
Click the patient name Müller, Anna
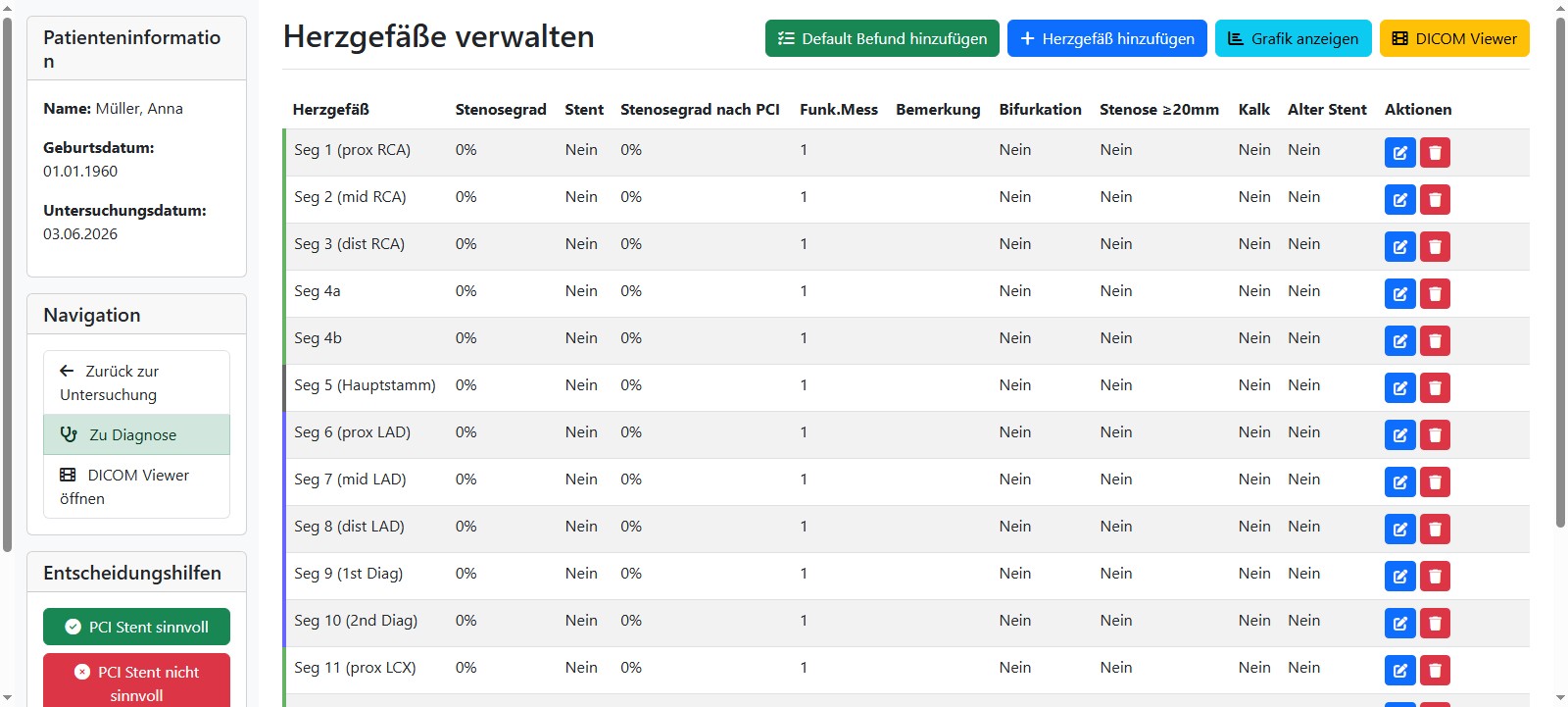click(x=139, y=109)
